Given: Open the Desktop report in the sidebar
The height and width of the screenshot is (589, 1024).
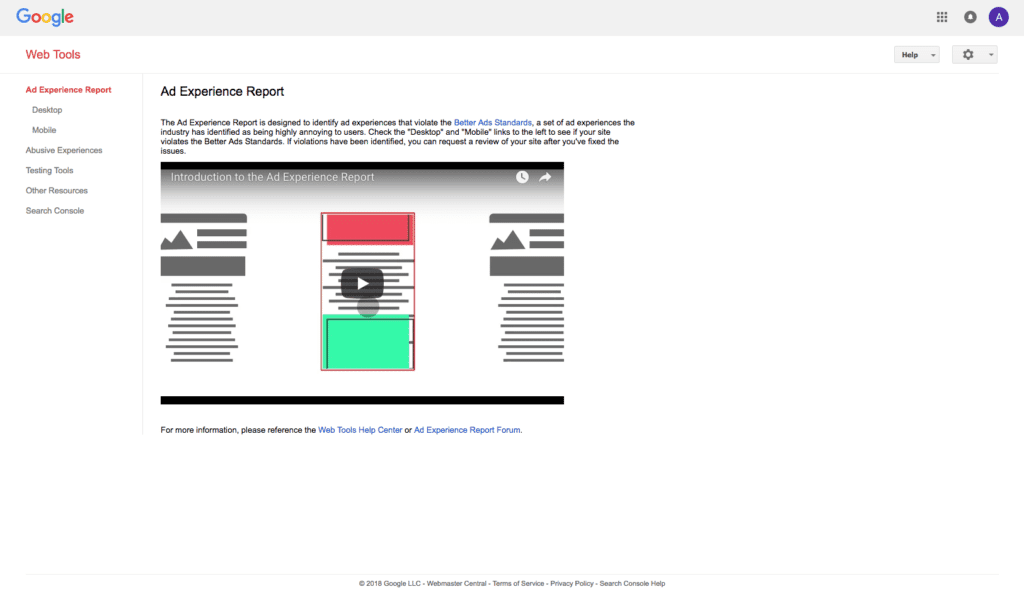Looking at the screenshot, I should pos(47,110).
